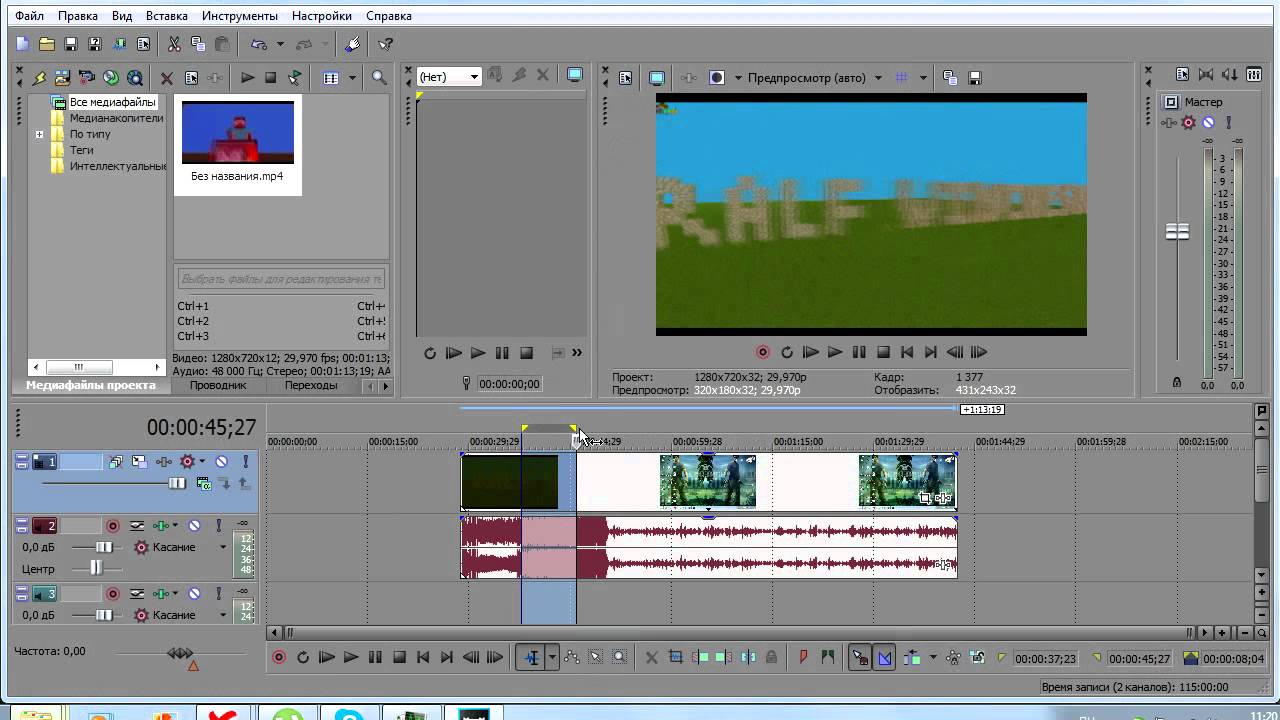Mute audio track 3
The image size is (1280, 720).
pos(195,594)
